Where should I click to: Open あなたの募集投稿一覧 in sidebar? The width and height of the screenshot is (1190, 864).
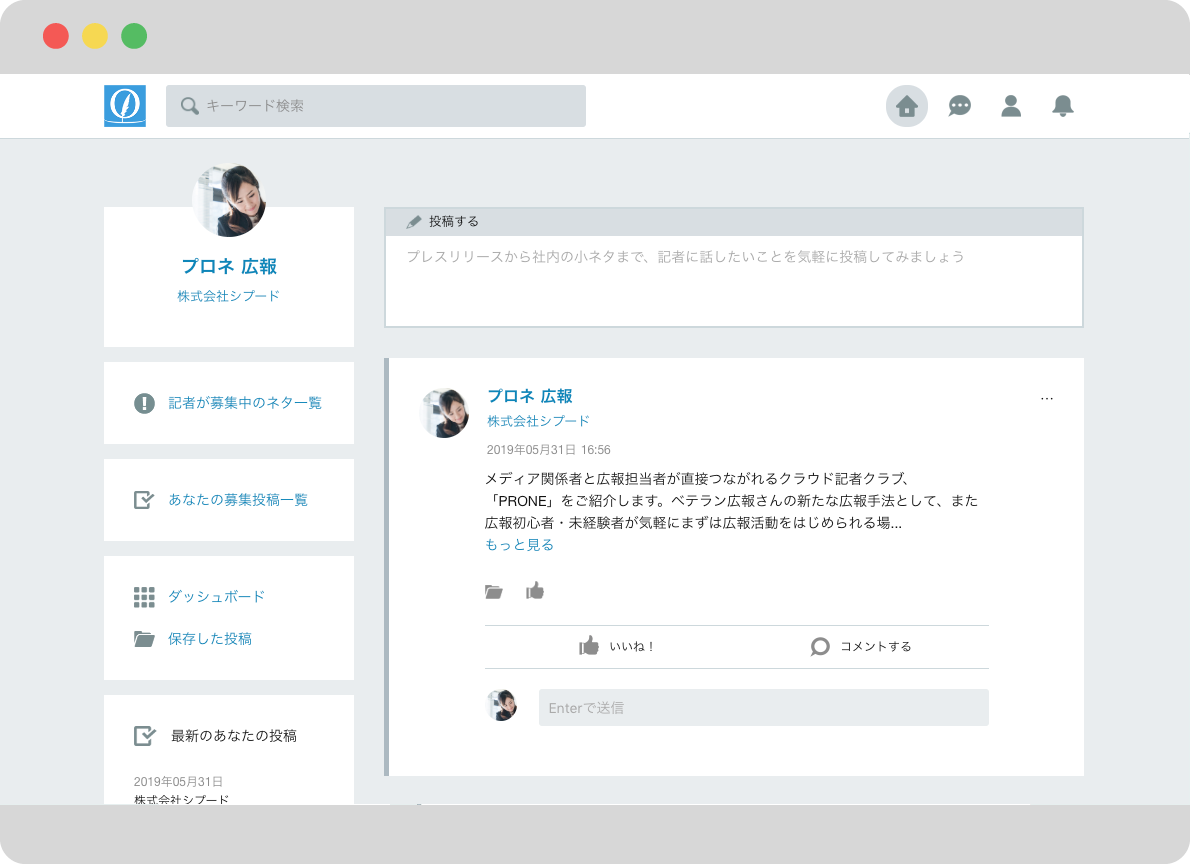[238, 500]
